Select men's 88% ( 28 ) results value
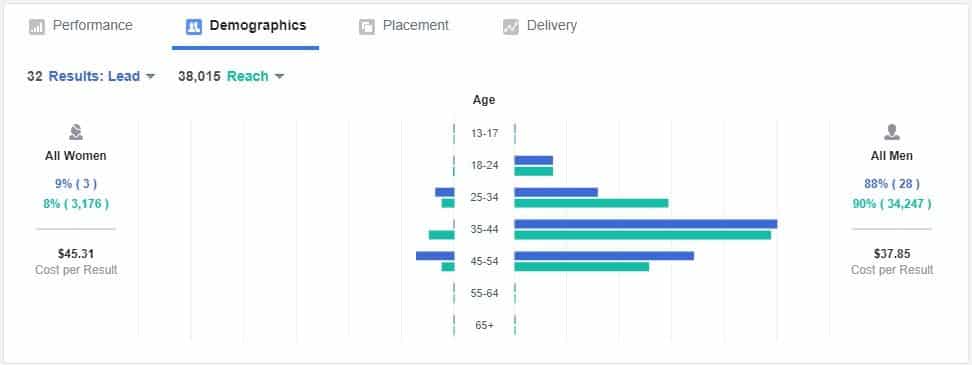The image size is (972, 365). click(891, 184)
